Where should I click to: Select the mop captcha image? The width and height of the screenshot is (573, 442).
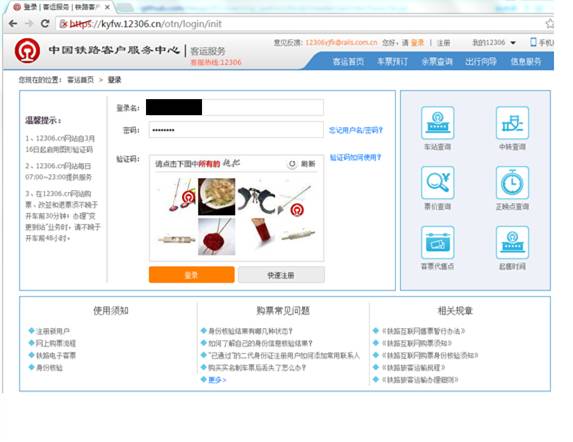pos(178,196)
